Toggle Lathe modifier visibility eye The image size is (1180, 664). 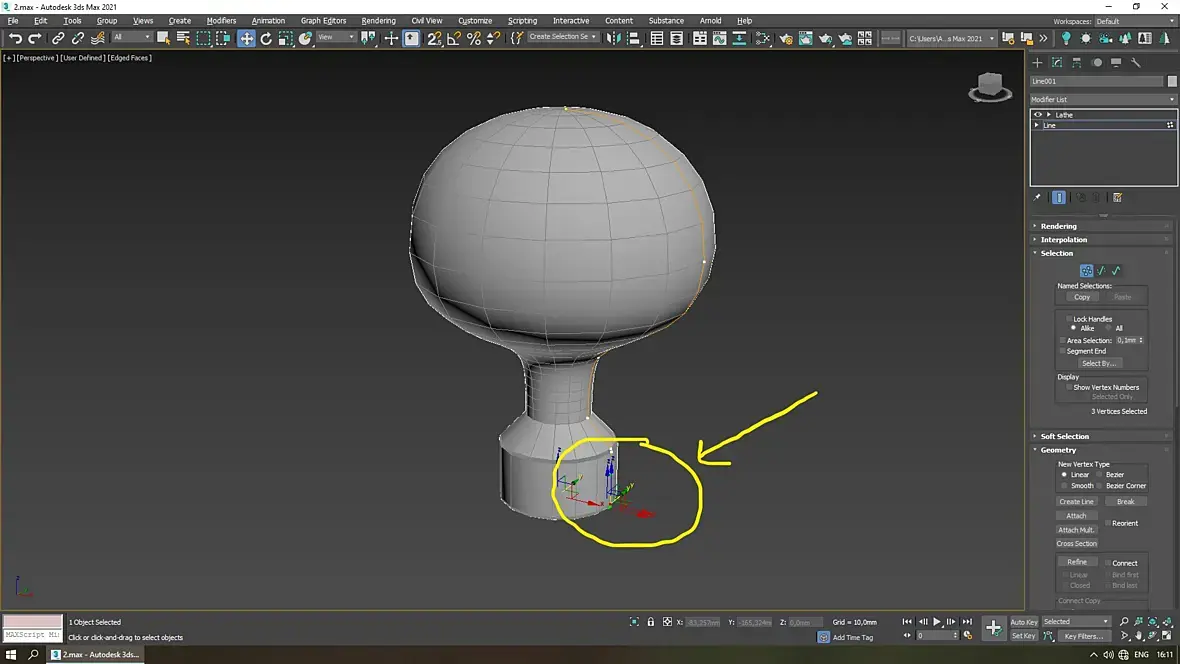[x=1038, y=114]
